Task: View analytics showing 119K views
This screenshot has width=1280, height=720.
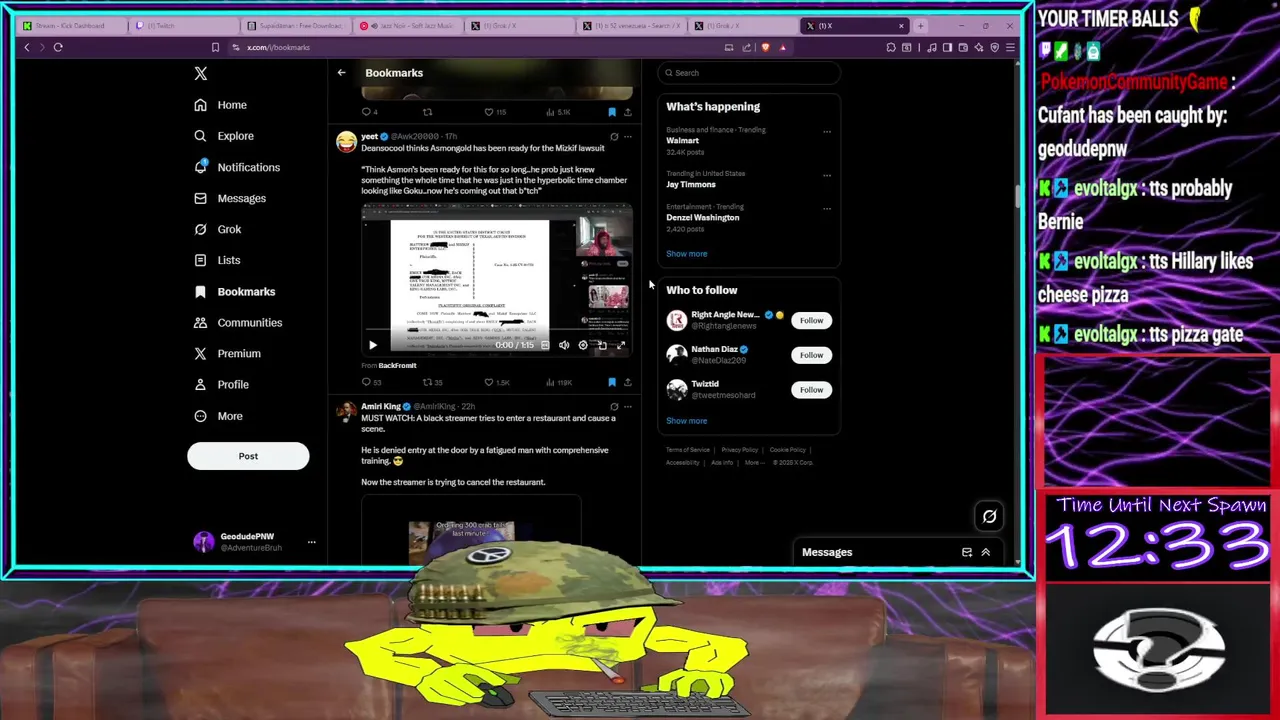Action: tap(558, 382)
